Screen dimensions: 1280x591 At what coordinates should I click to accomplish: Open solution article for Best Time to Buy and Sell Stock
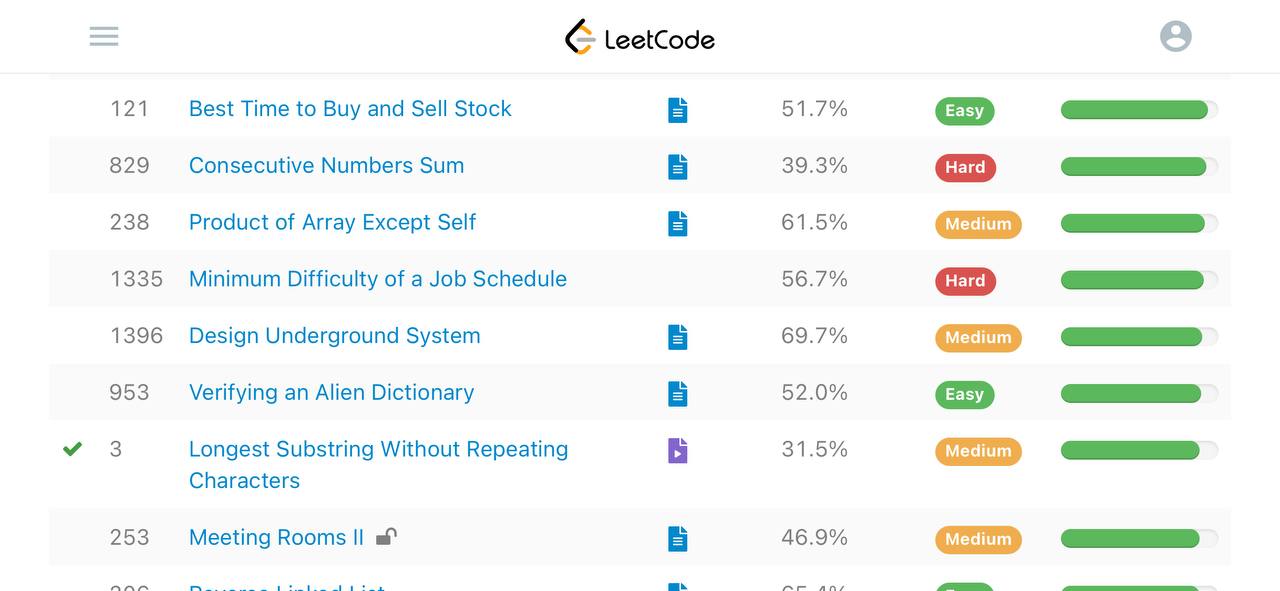(678, 110)
